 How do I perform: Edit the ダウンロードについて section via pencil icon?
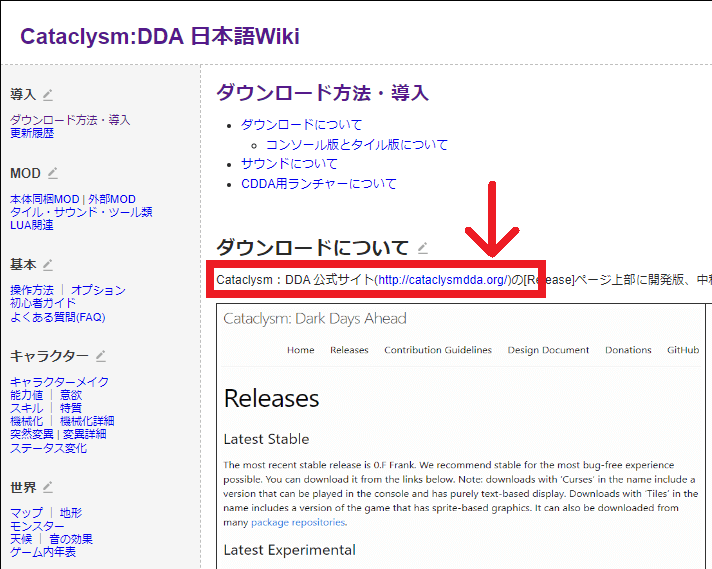(423, 248)
